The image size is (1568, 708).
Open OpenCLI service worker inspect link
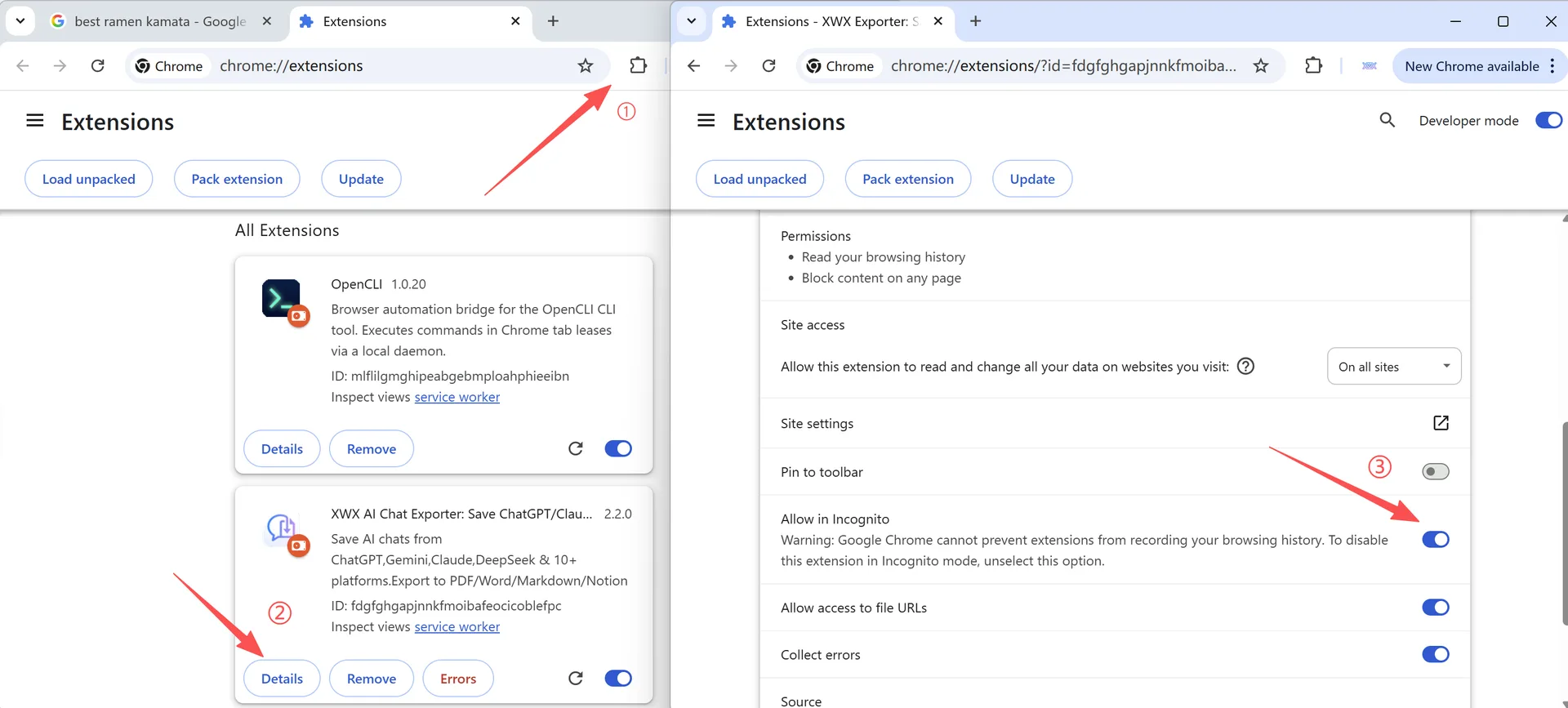click(457, 397)
